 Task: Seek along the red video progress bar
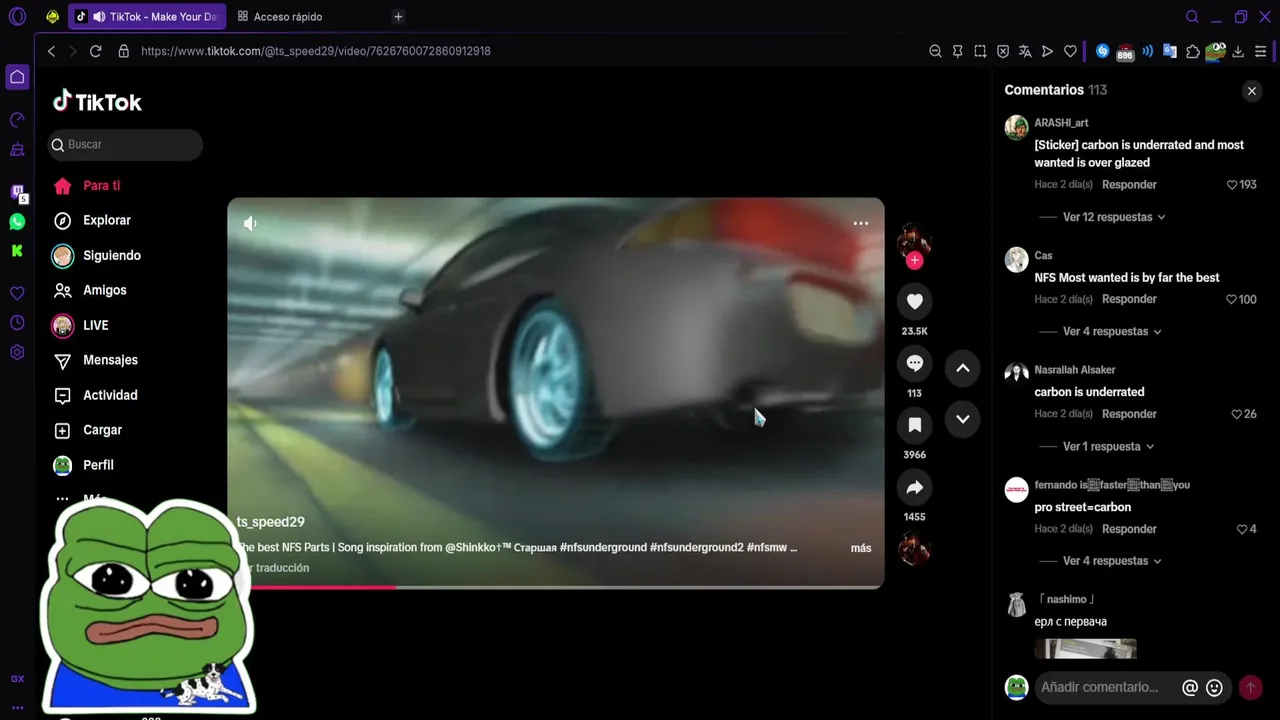click(556, 587)
